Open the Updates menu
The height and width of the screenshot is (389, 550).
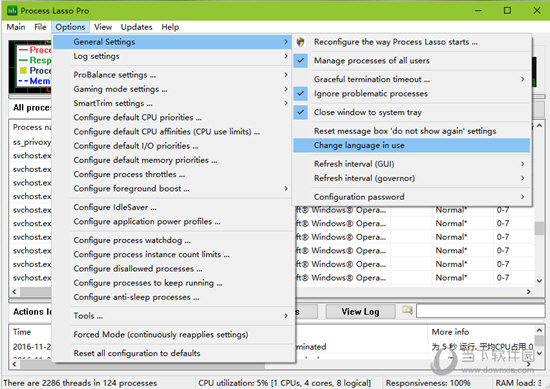136,27
